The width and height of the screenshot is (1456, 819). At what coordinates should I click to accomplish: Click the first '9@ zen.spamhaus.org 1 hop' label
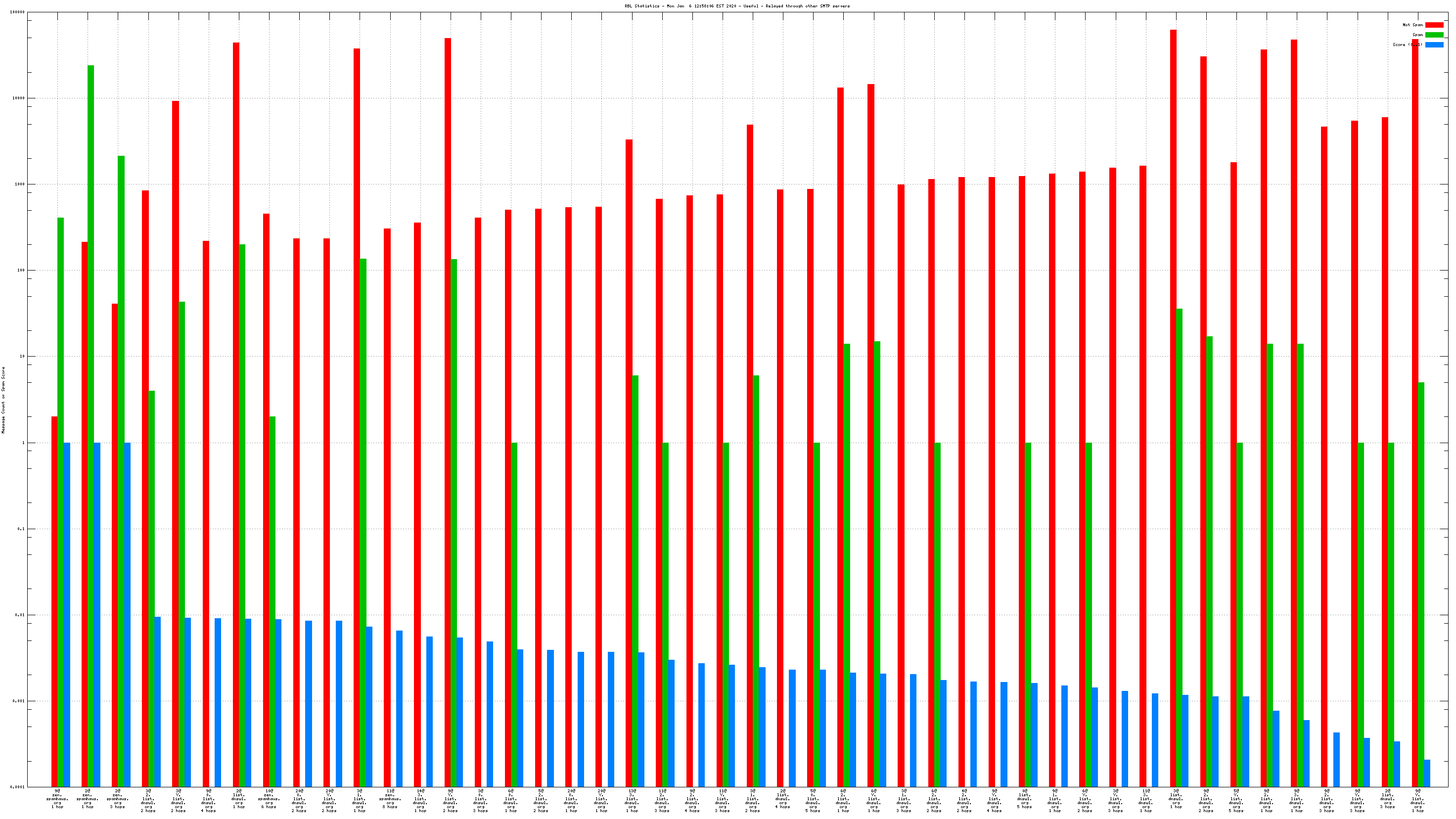point(57,799)
